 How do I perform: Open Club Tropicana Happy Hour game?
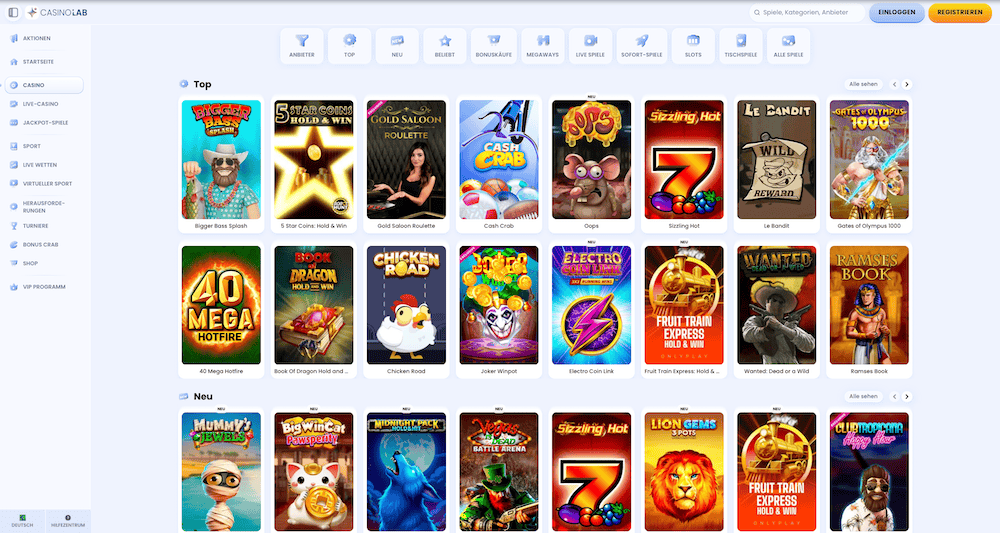[869, 472]
